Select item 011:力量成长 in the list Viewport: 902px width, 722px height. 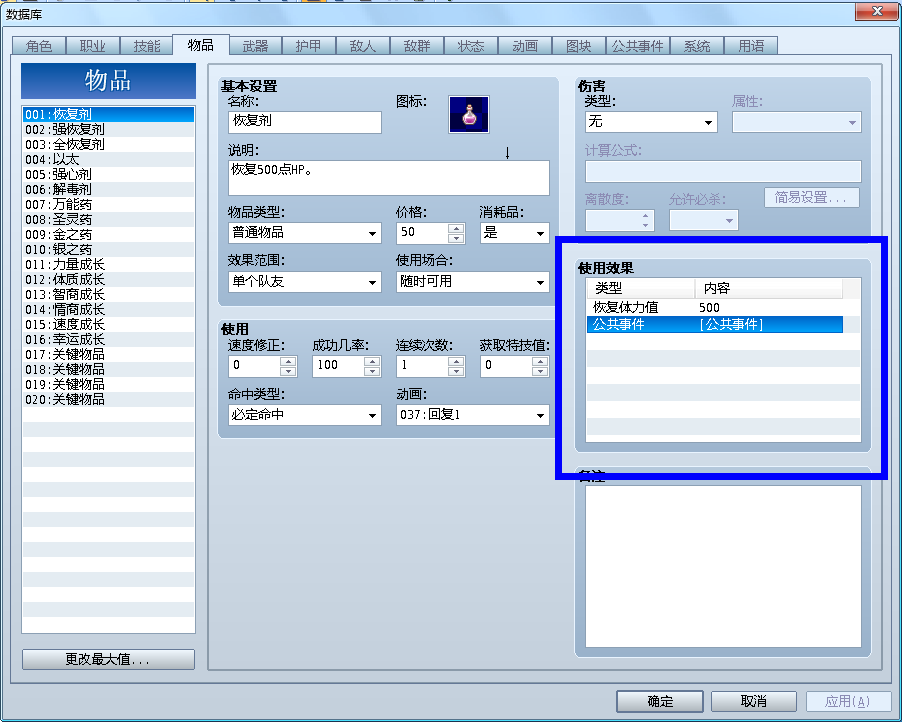click(x=108, y=265)
